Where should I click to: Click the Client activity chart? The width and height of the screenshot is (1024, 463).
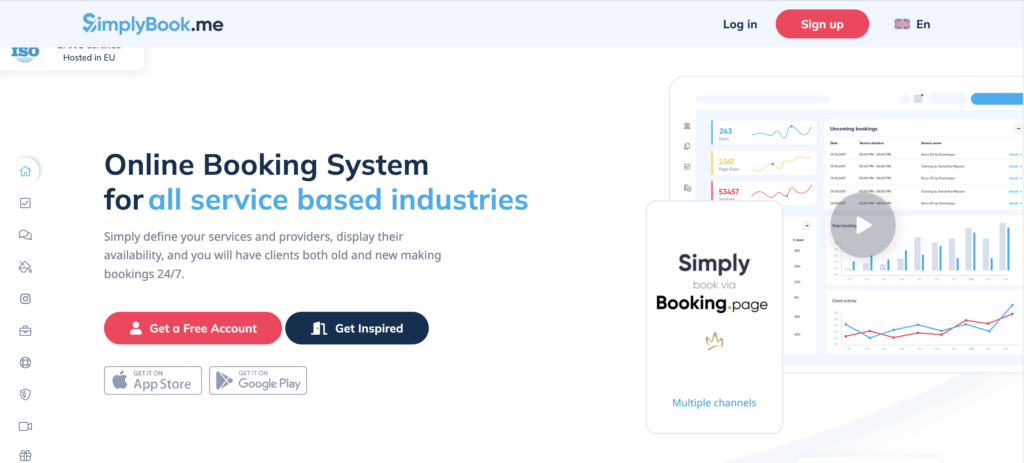923,323
